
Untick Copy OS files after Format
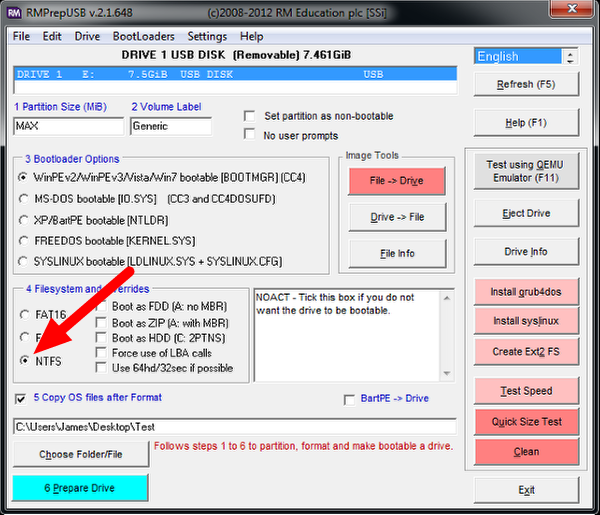(x=21, y=399)
